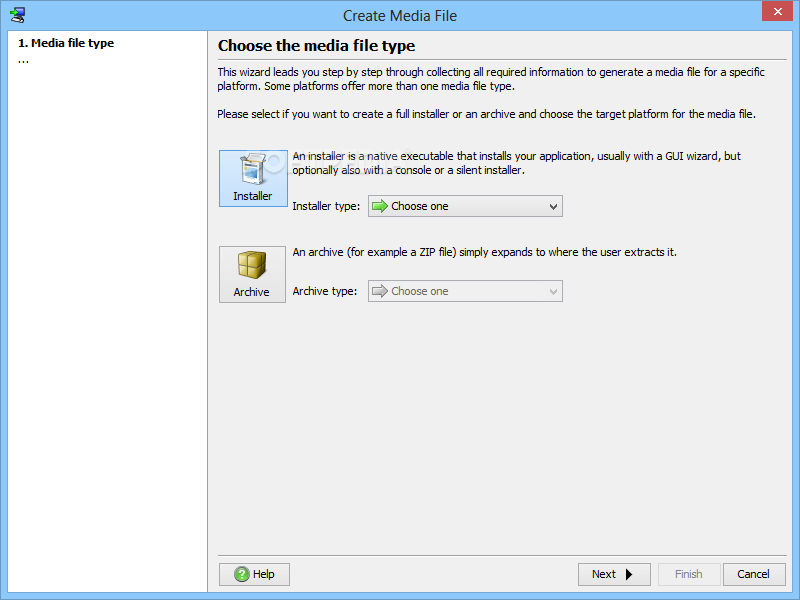800x600 pixels.
Task: Open the Installer type dropdown
Action: 465,206
